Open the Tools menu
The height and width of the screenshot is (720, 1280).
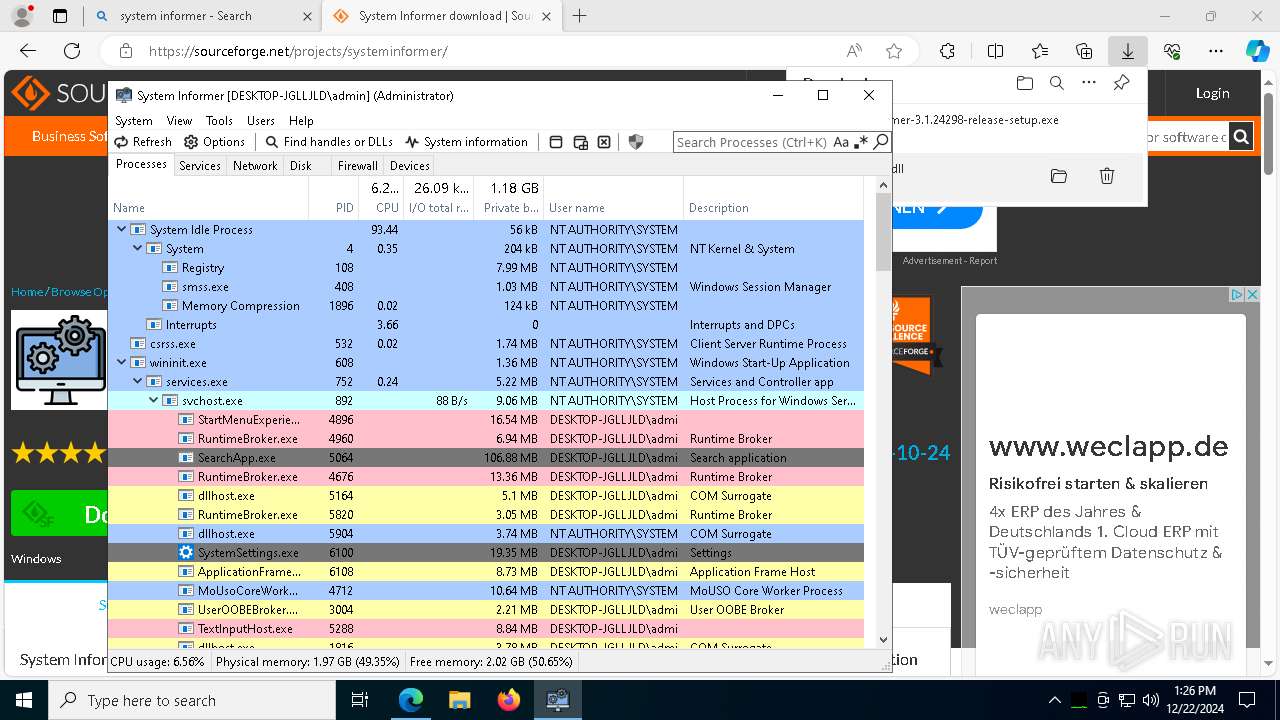point(219,120)
